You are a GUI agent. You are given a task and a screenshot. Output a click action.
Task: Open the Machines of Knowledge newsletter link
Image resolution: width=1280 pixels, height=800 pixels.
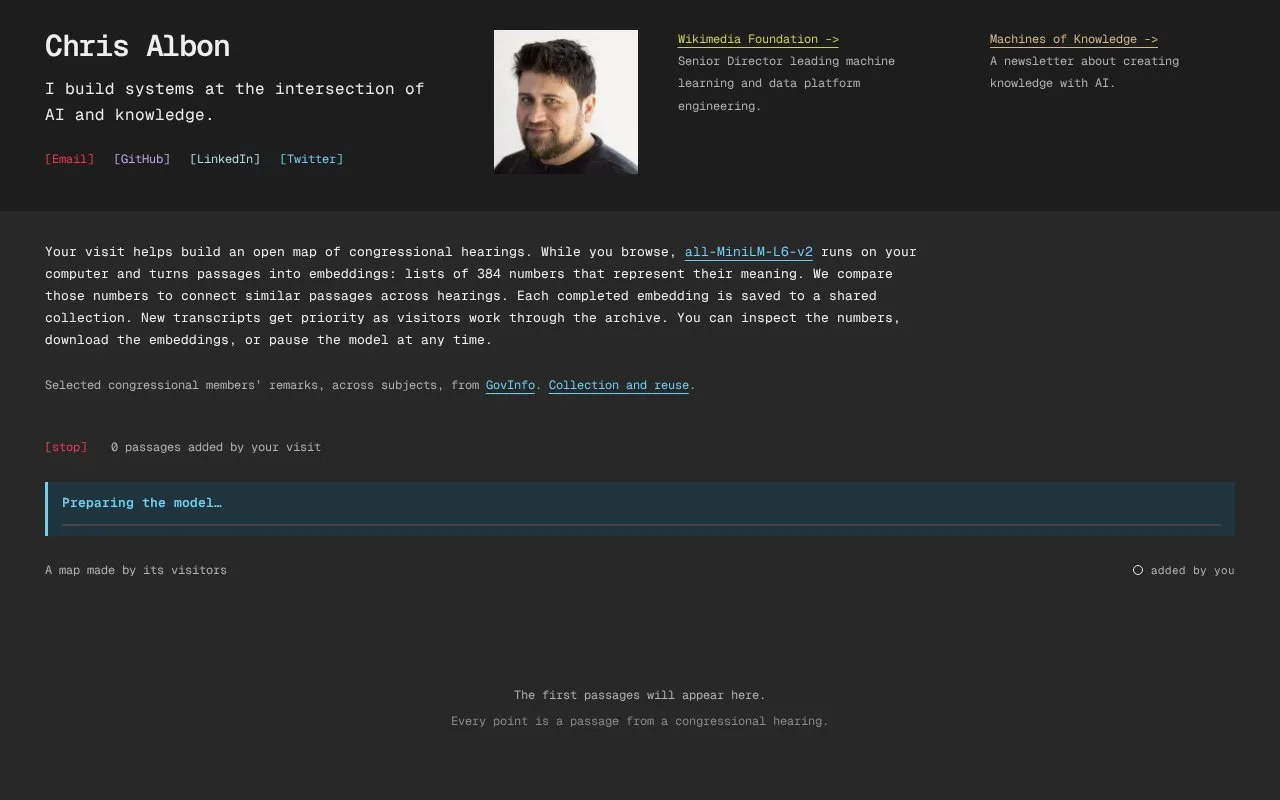pyautogui.click(x=1074, y=40)
